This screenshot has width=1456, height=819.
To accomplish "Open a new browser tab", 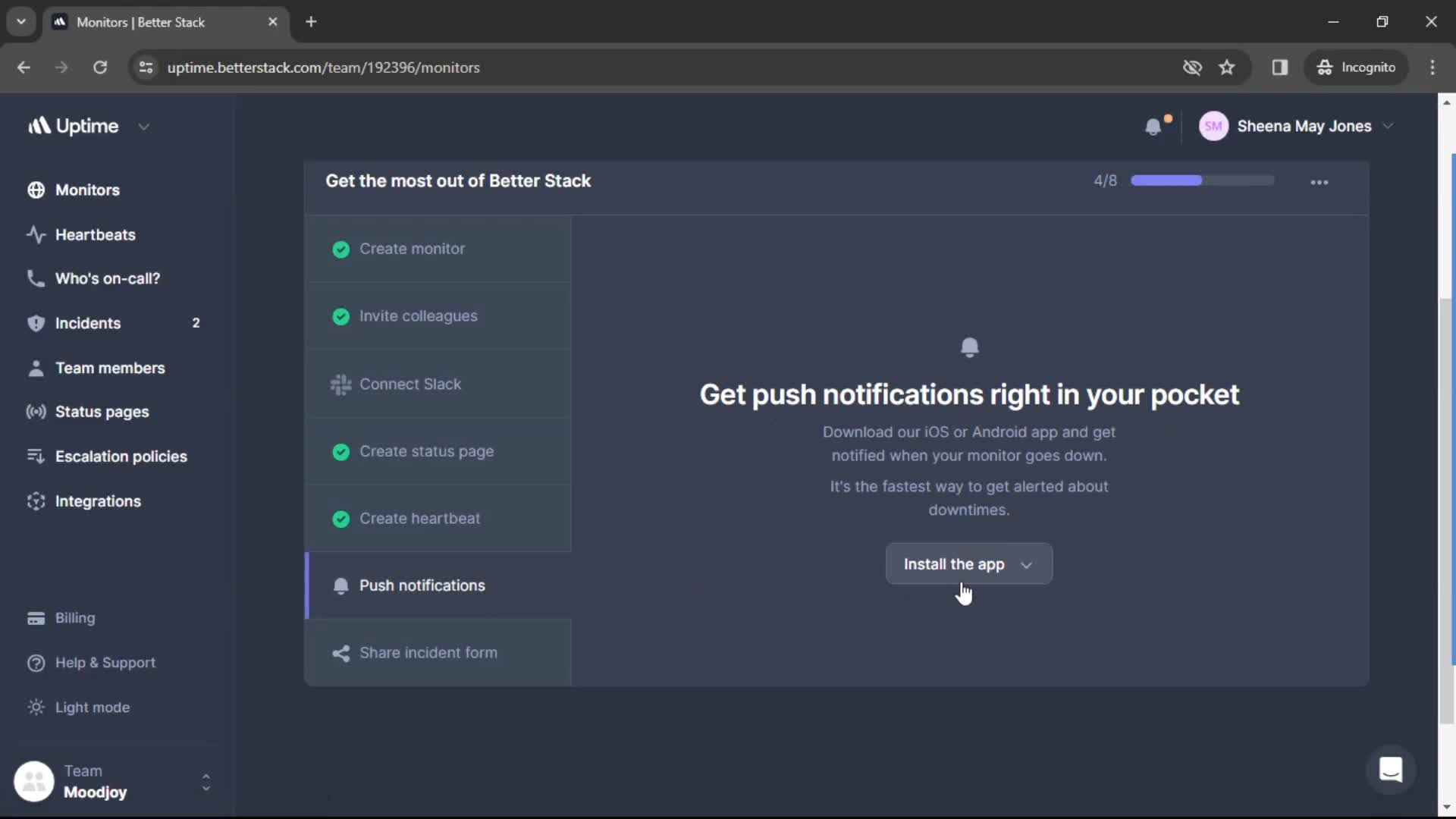I will tap(311, 22).
